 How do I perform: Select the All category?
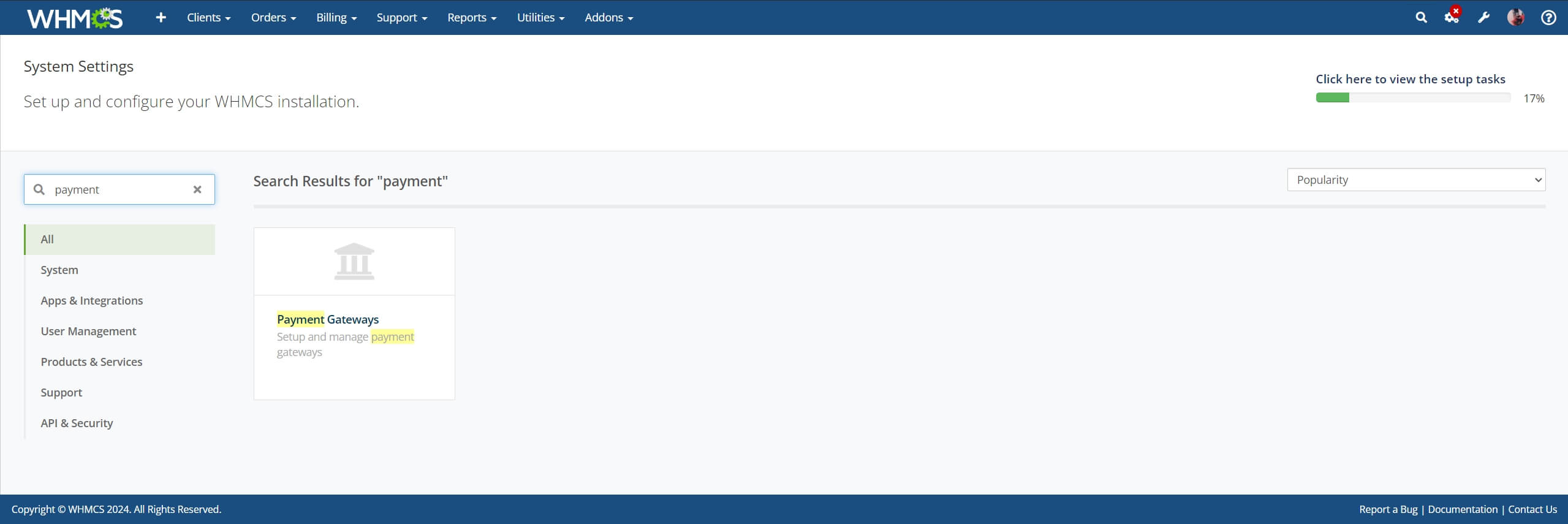(x=119, y=240)
